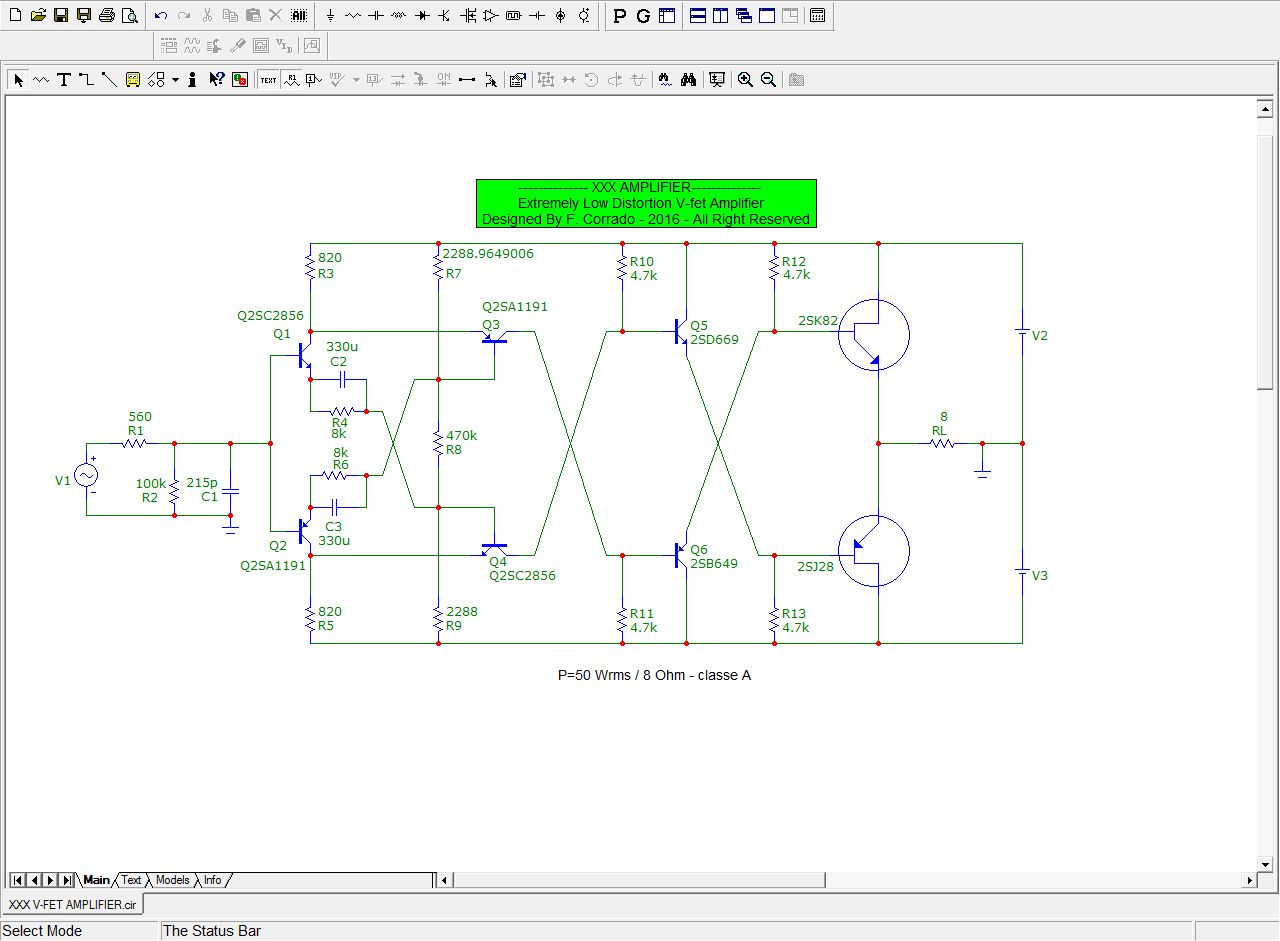1280x941 pixels.
Task: Place a capacitor component
Action: 376,16
